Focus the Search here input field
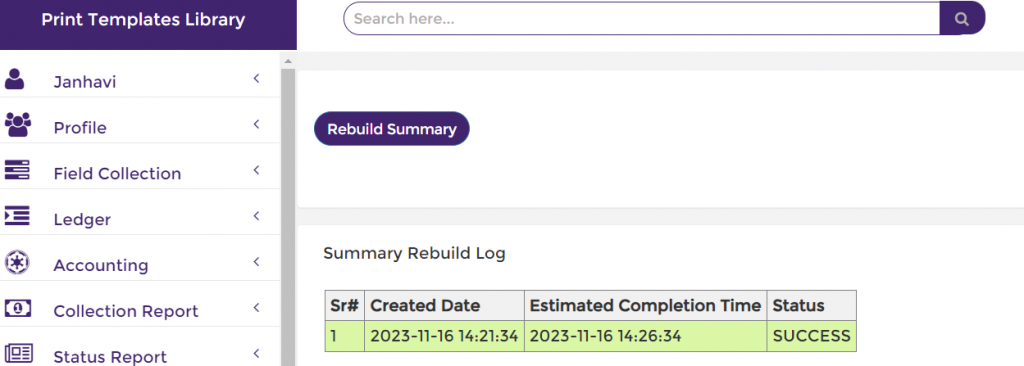The image size is (1024, 366). coord(641,18)
